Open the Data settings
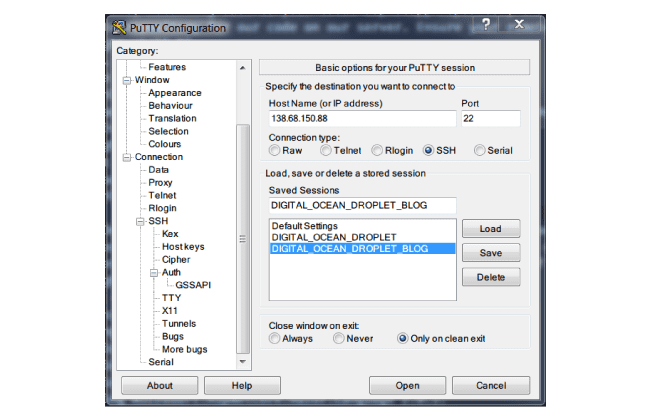Screen dimensions: 650x420 click(x=158, y=170)
